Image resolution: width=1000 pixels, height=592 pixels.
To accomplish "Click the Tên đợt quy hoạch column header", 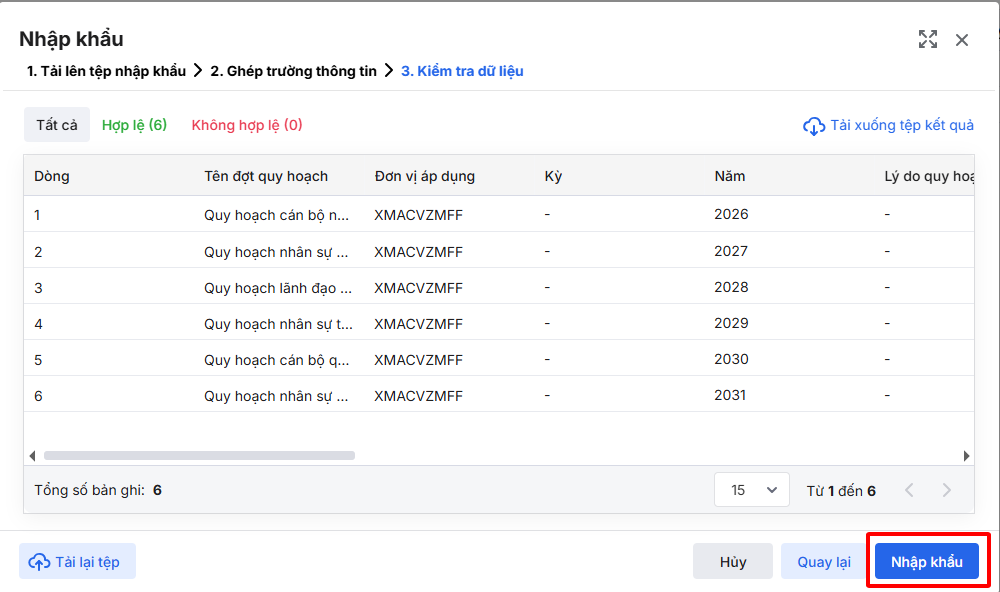I will point(266,176).
